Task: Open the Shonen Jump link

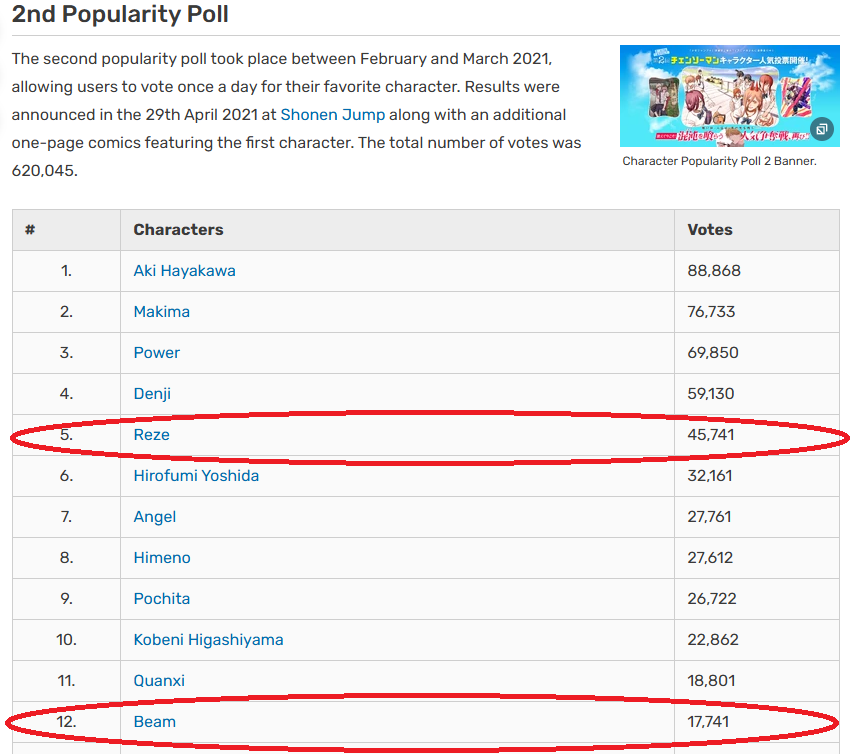Action: point(332,115)
